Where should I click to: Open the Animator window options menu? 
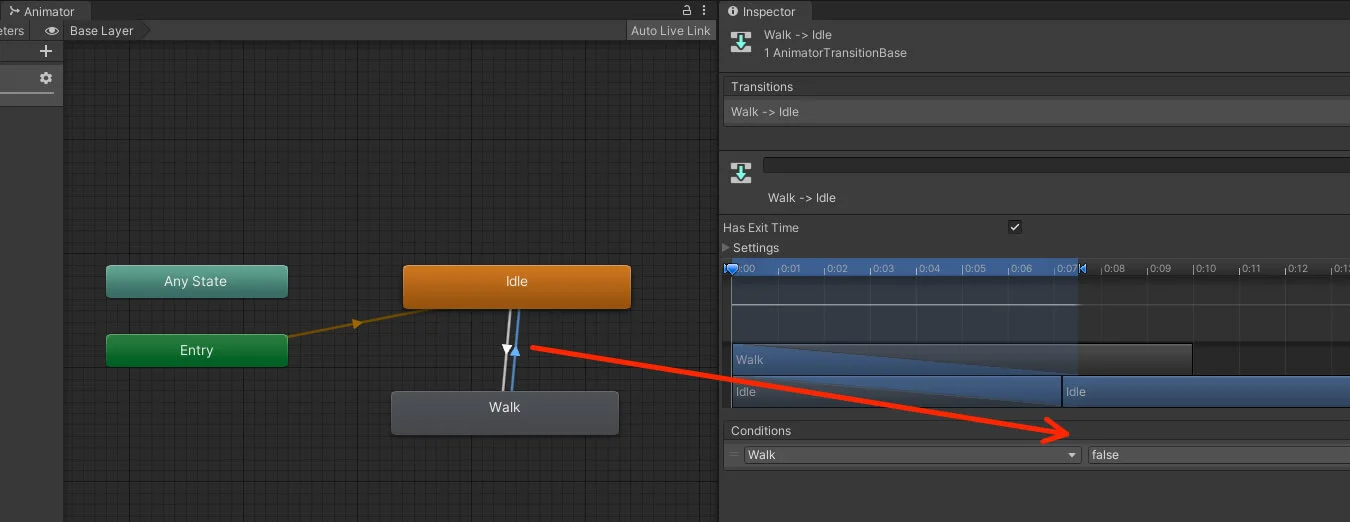point(704,10)
